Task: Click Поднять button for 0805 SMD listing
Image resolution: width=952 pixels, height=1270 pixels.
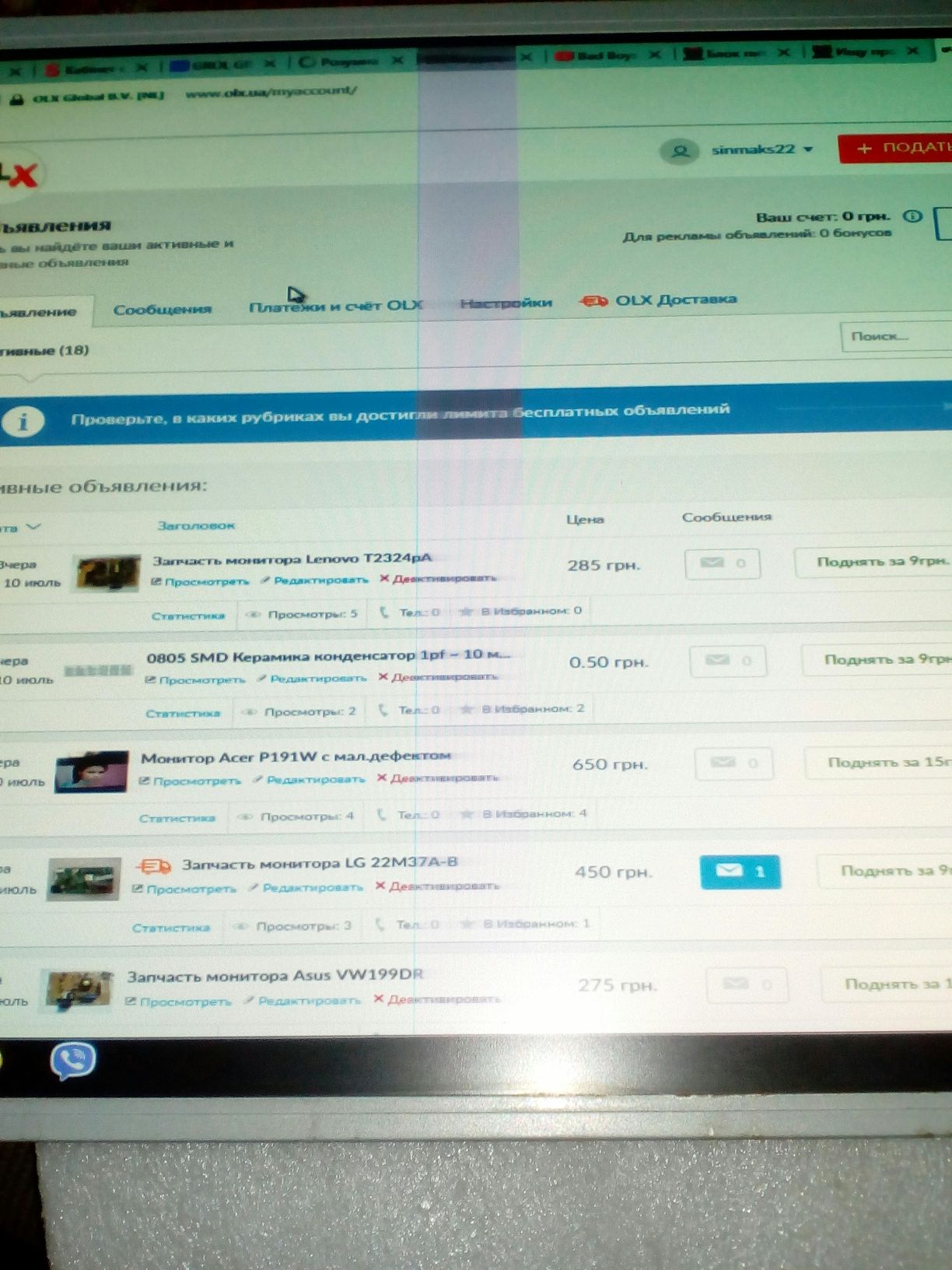Action: 877,660
